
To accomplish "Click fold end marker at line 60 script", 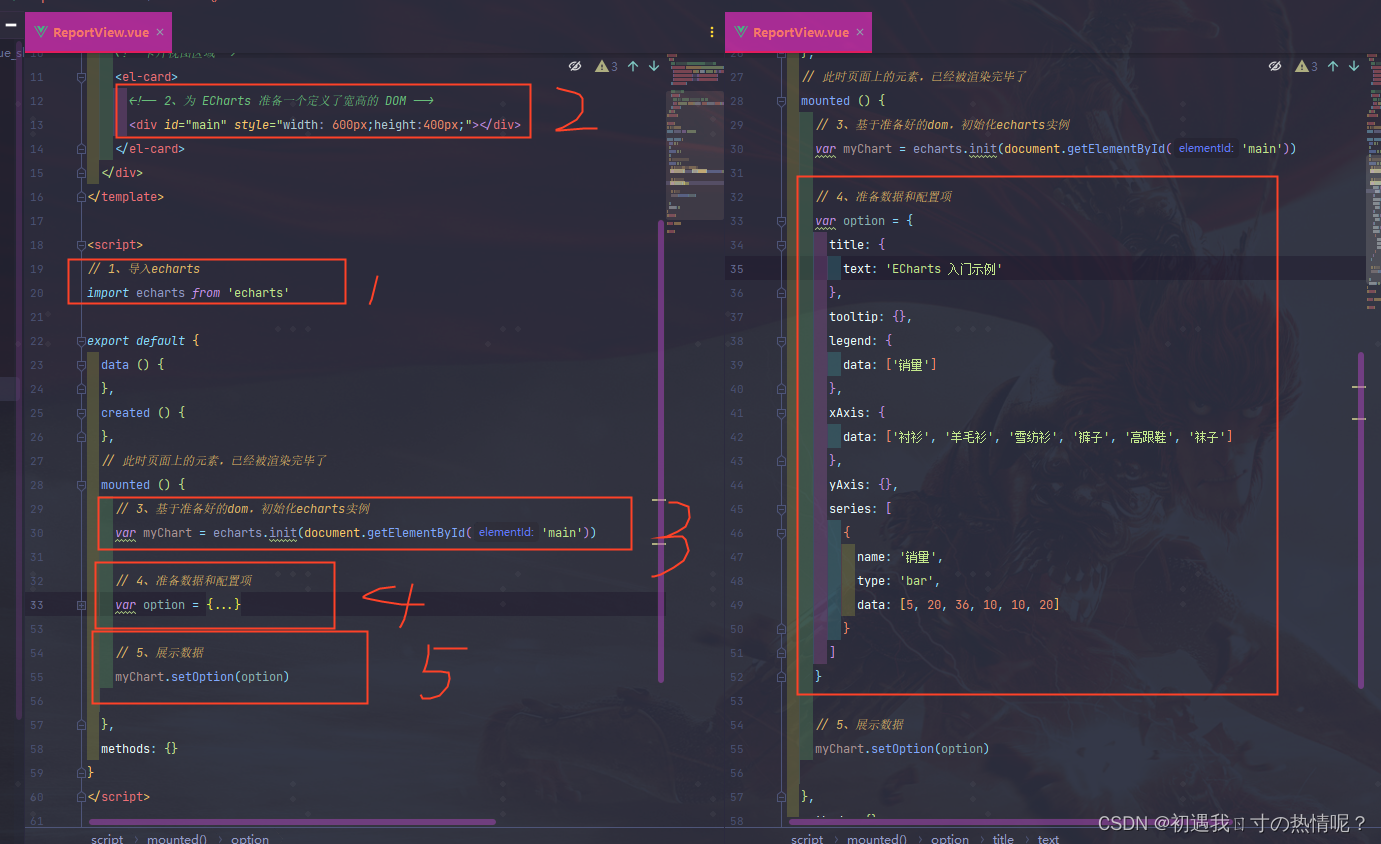I will pos(81,797).
